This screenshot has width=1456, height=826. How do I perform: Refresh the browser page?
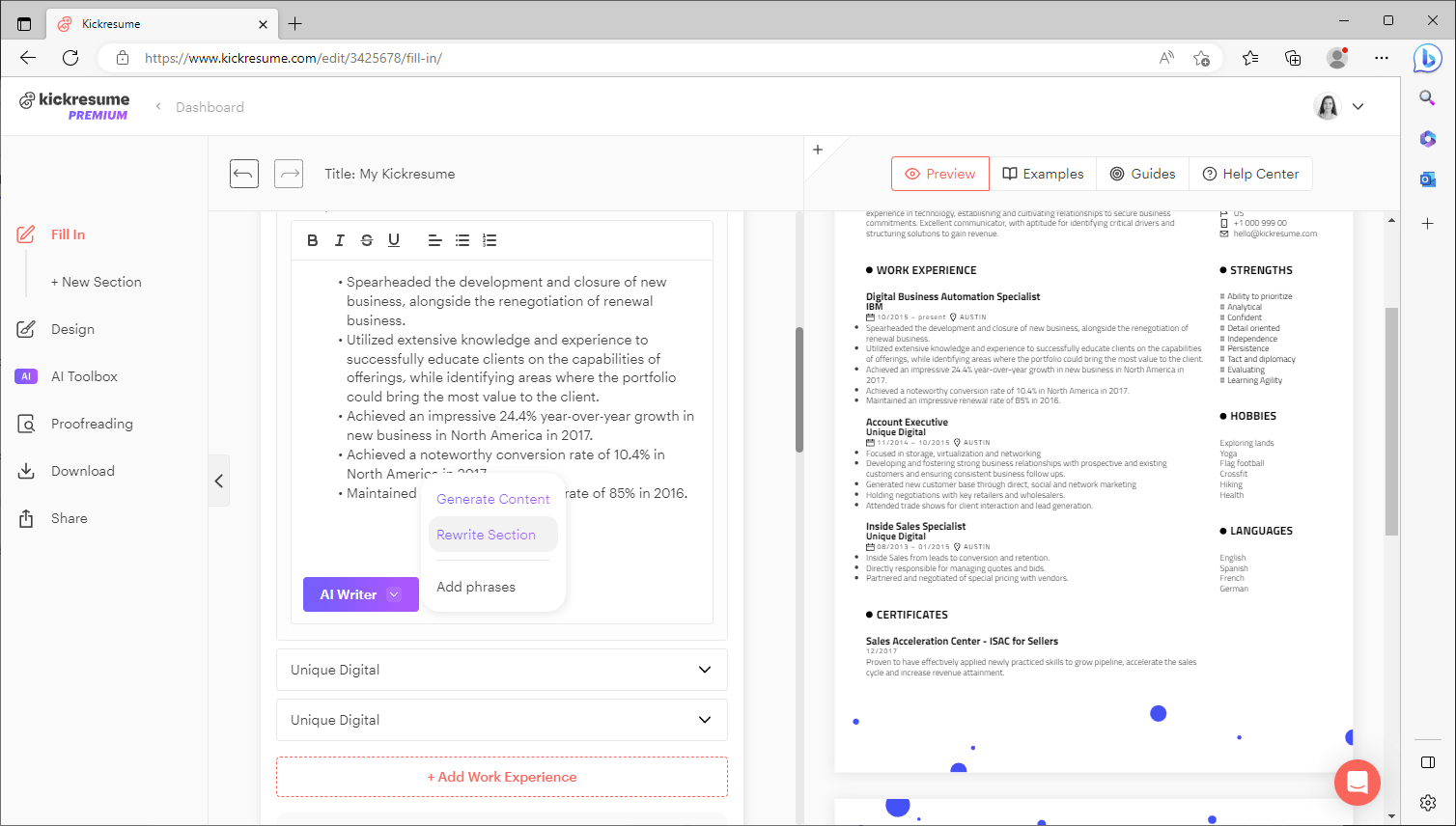click(x=70, y=58)
